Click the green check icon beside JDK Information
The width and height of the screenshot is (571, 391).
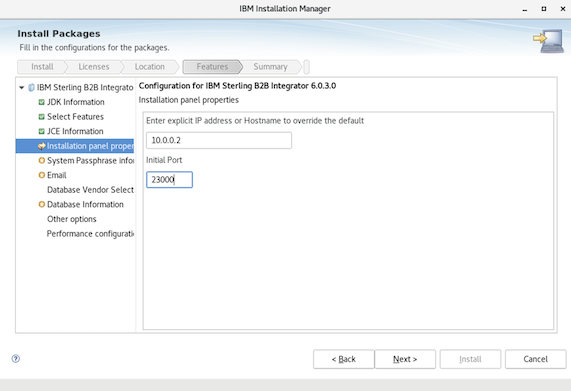[x=42, y=102]
